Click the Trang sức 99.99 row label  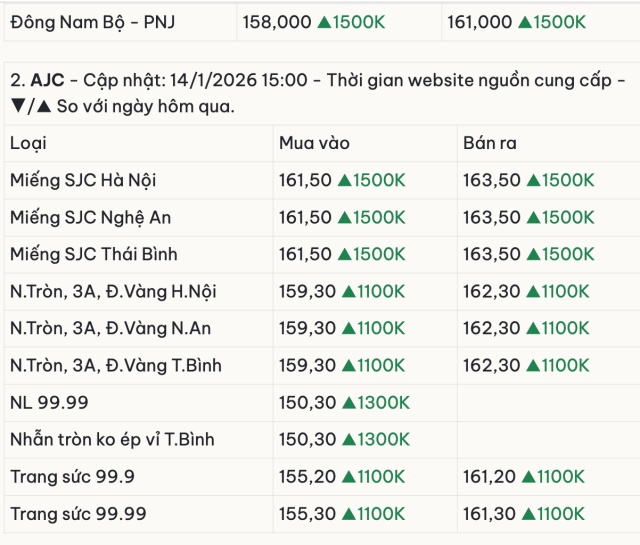click(x=78, y=513)
